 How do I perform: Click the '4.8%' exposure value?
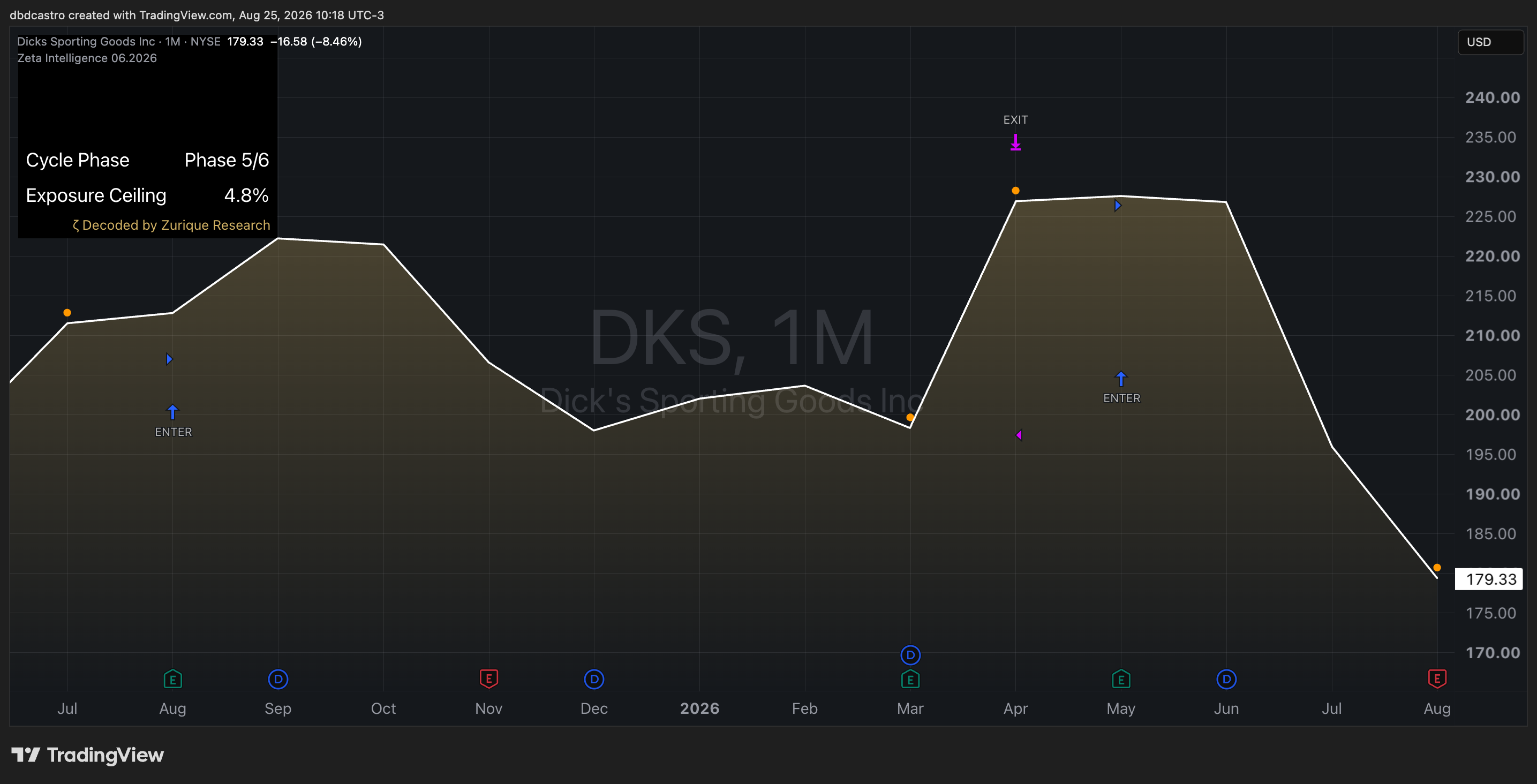[246, 195]
